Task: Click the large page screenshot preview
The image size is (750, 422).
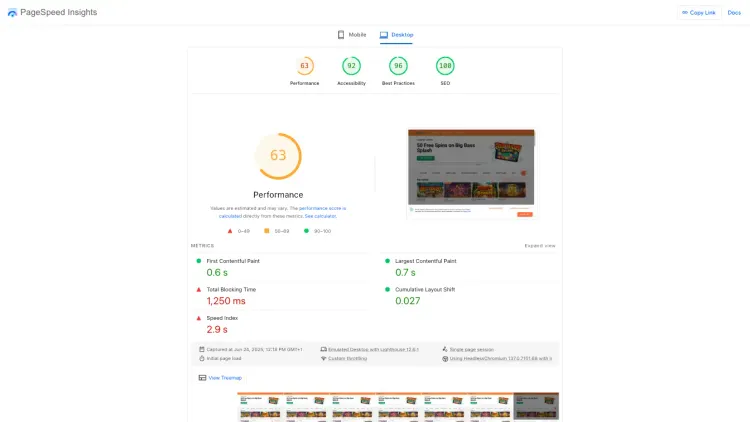Action: coord(471,173)
